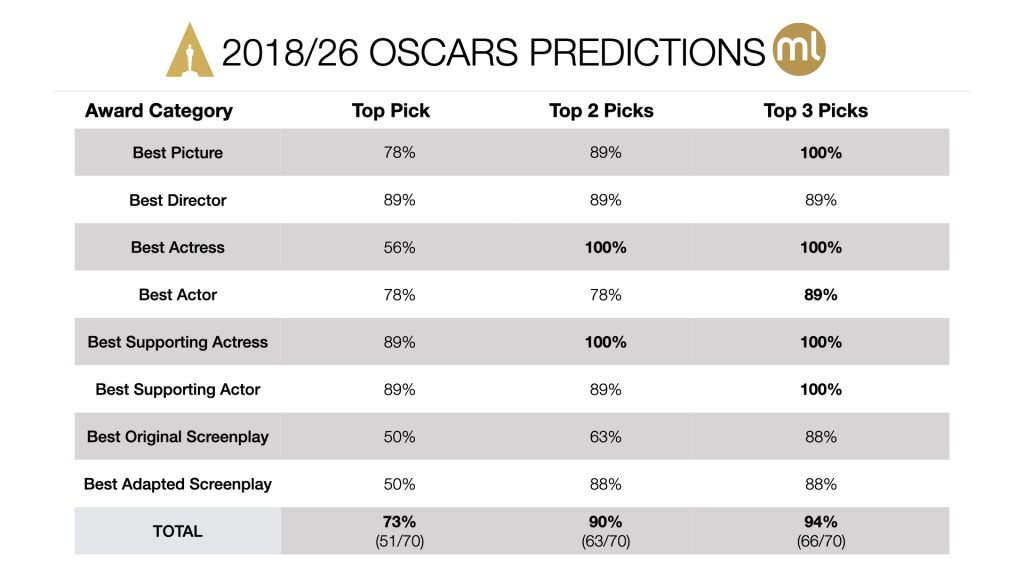Click the gold Oscar statuette icon
1024x576 pixels.
(188, 50)
